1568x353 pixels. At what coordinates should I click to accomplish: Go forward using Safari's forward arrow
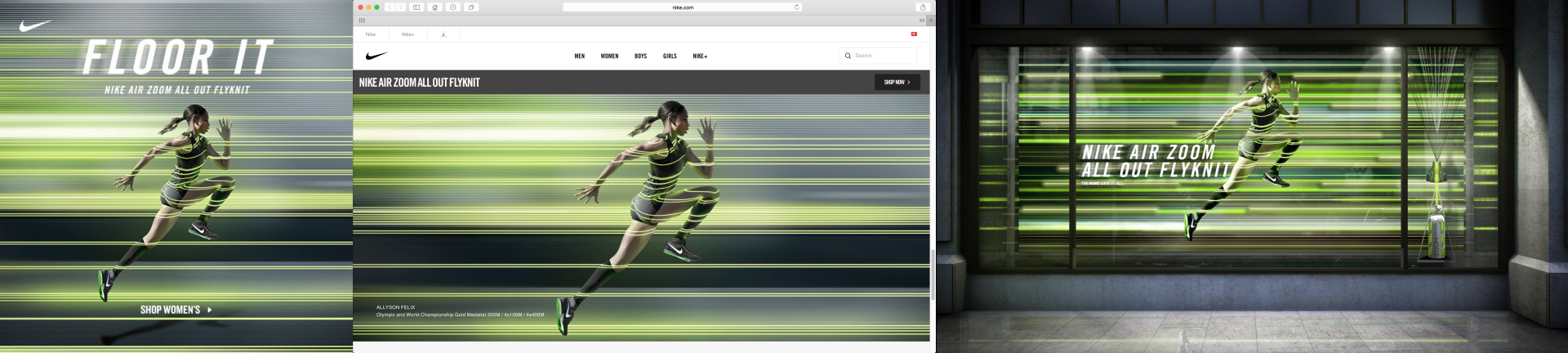point(400,7)
